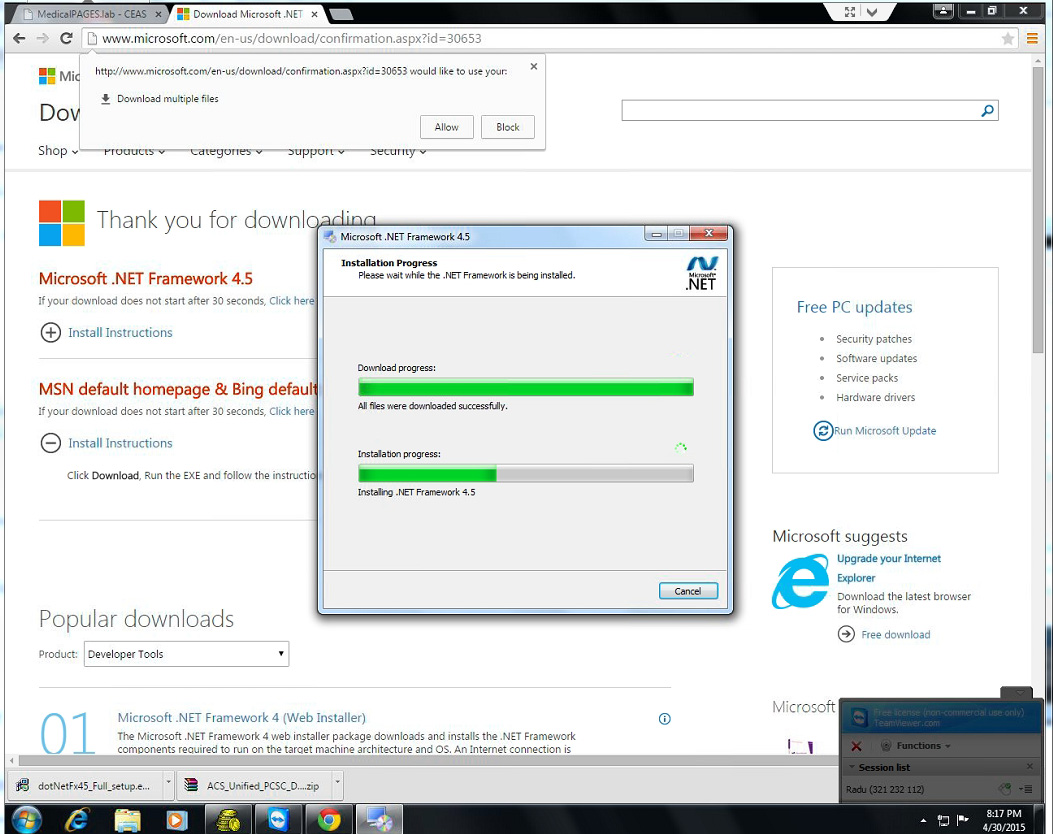Collapse MSN Install Instructions minus icon

pyautogui.click(x=50, y=443)
